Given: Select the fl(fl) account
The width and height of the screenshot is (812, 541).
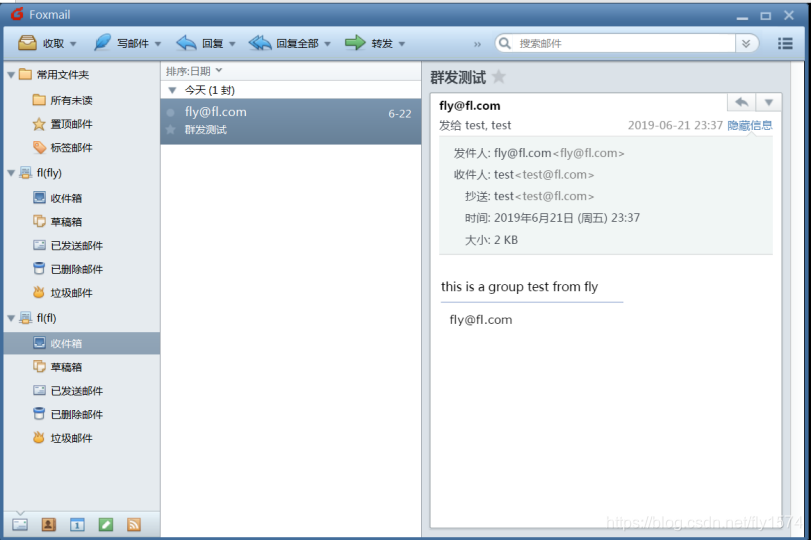Looking at the screenshot, I should point(38,318).
